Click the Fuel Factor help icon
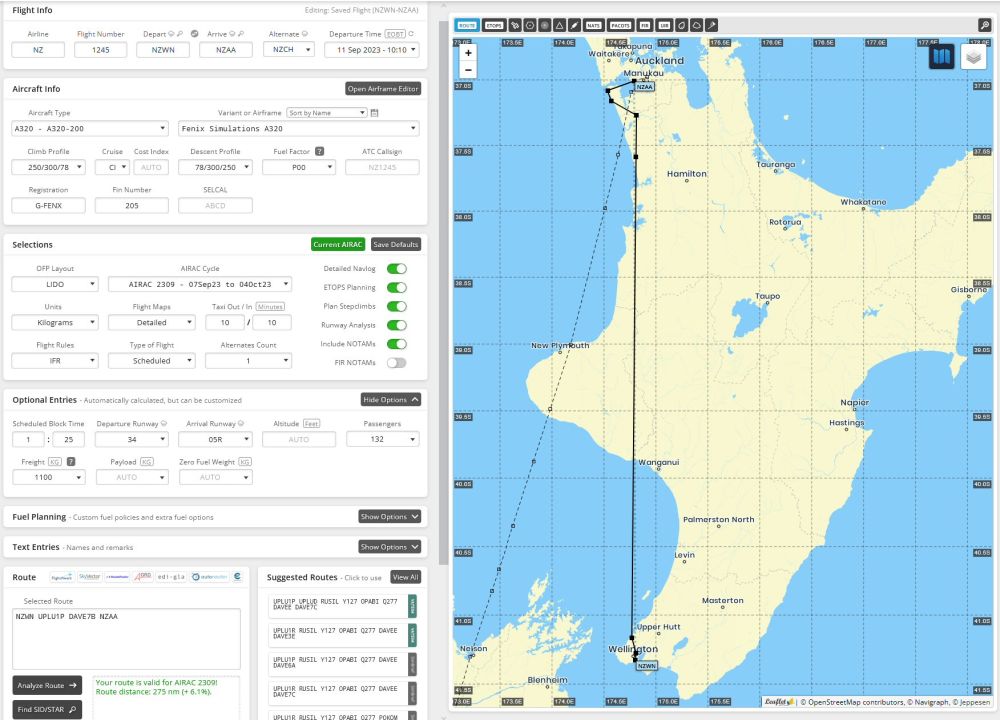 click(320, 151)
